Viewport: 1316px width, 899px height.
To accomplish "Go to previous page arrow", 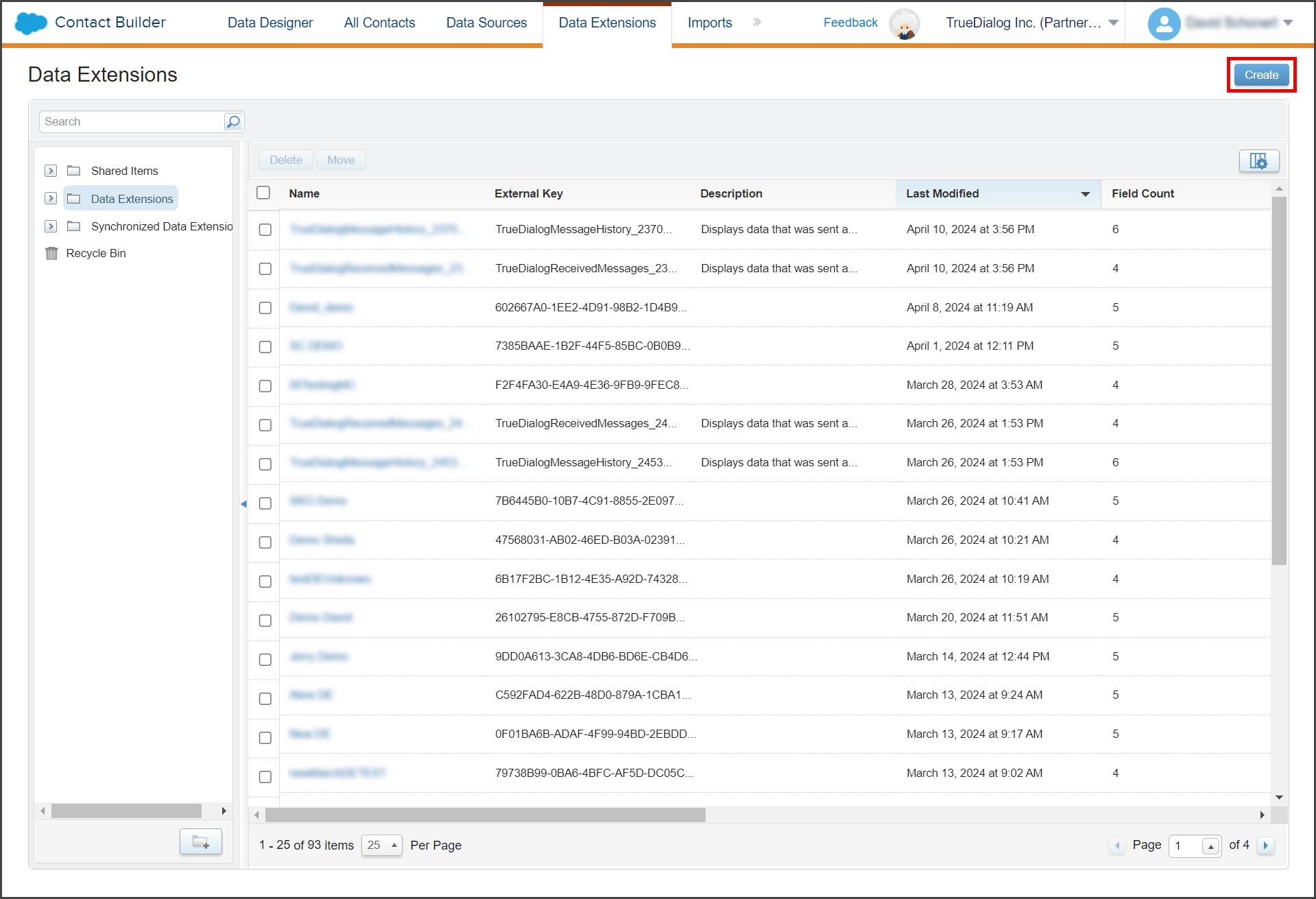I will tap(1117, 845).
